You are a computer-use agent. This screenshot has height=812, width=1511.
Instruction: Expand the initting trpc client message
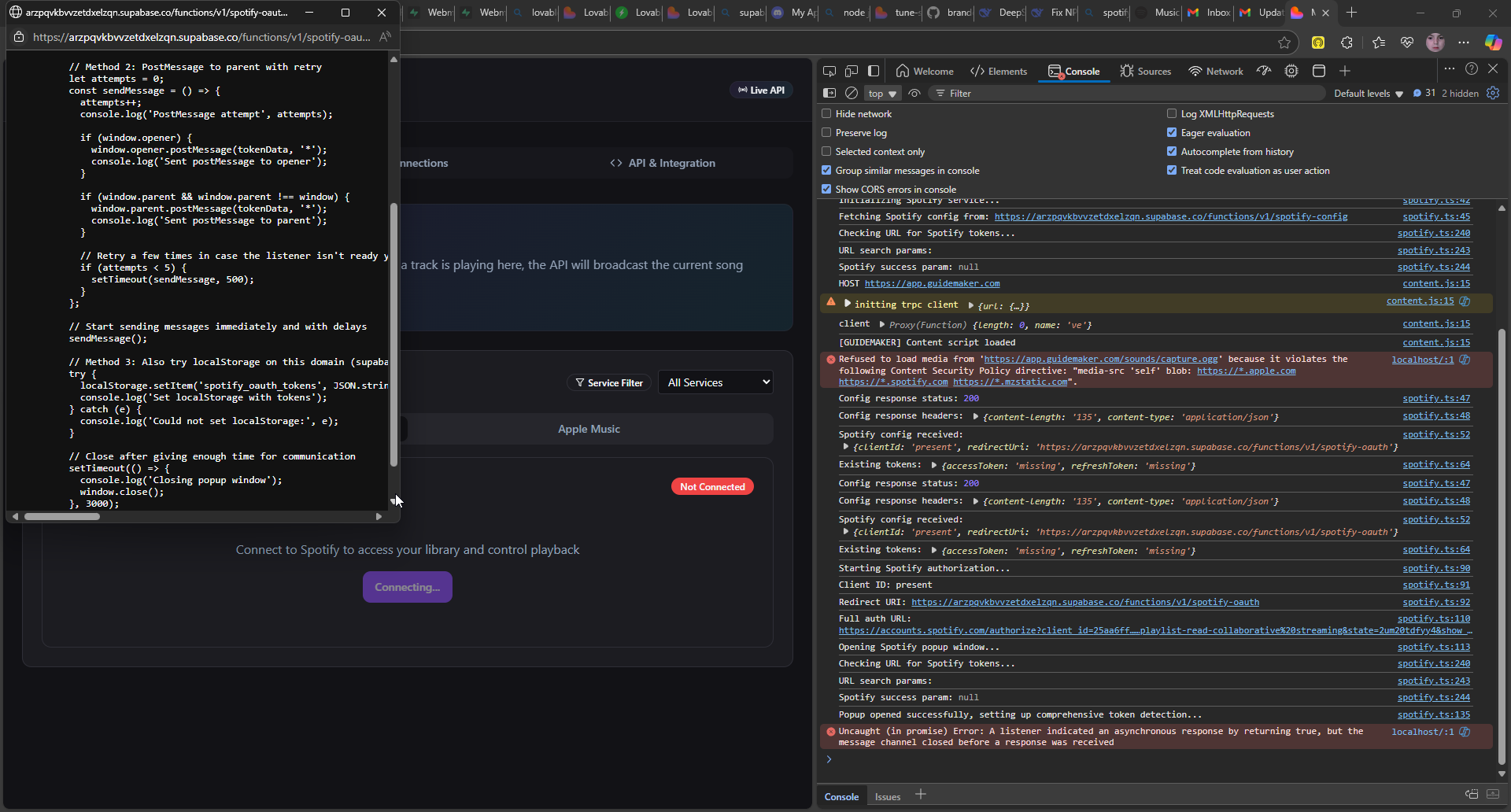[848, 304]
